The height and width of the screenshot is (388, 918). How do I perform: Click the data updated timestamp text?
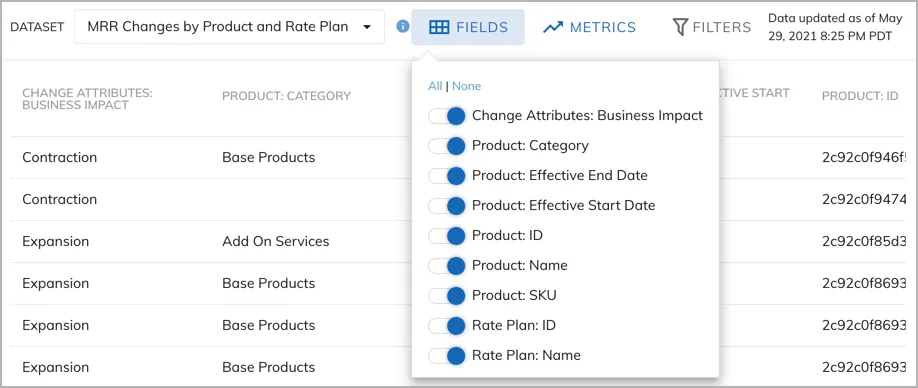tap(835, 27)
